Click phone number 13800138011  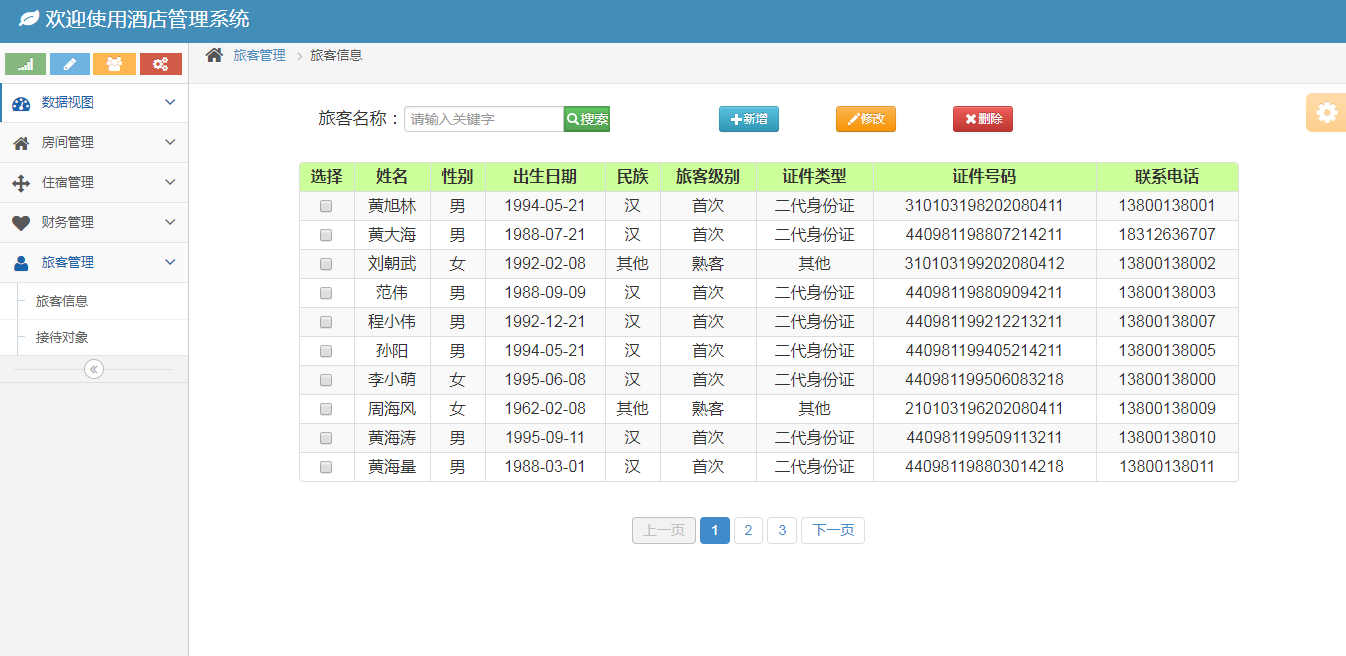click(x=1167, y=467)
